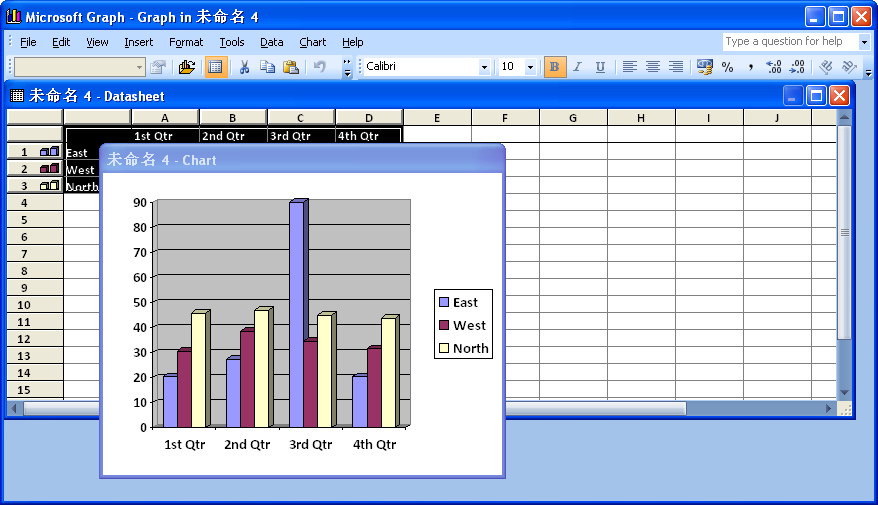Open the Calibri font name dropdown
This screenshot has width=878, height=505.
click(484, 67)
